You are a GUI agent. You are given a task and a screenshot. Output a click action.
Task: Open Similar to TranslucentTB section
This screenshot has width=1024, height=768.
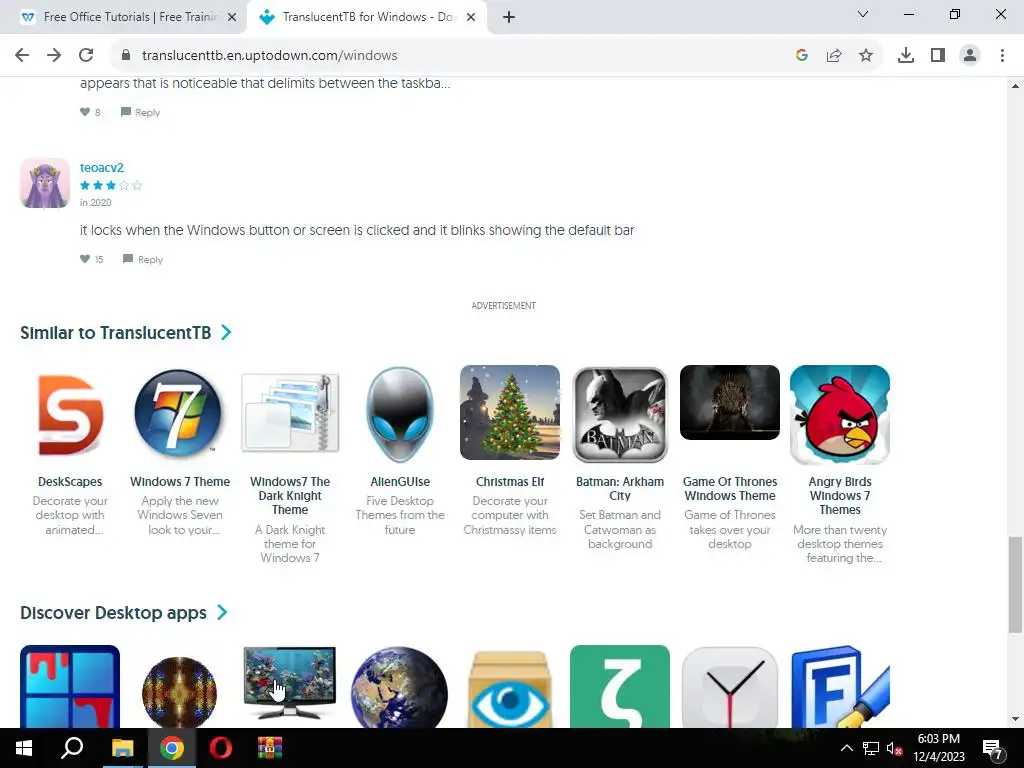point(116,333)
